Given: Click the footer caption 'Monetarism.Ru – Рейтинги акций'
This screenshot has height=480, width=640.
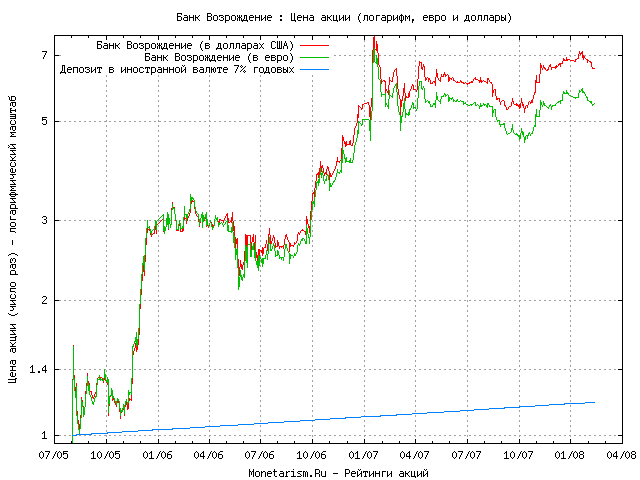Looking at the screenshot, I should [x=338, y=473].
